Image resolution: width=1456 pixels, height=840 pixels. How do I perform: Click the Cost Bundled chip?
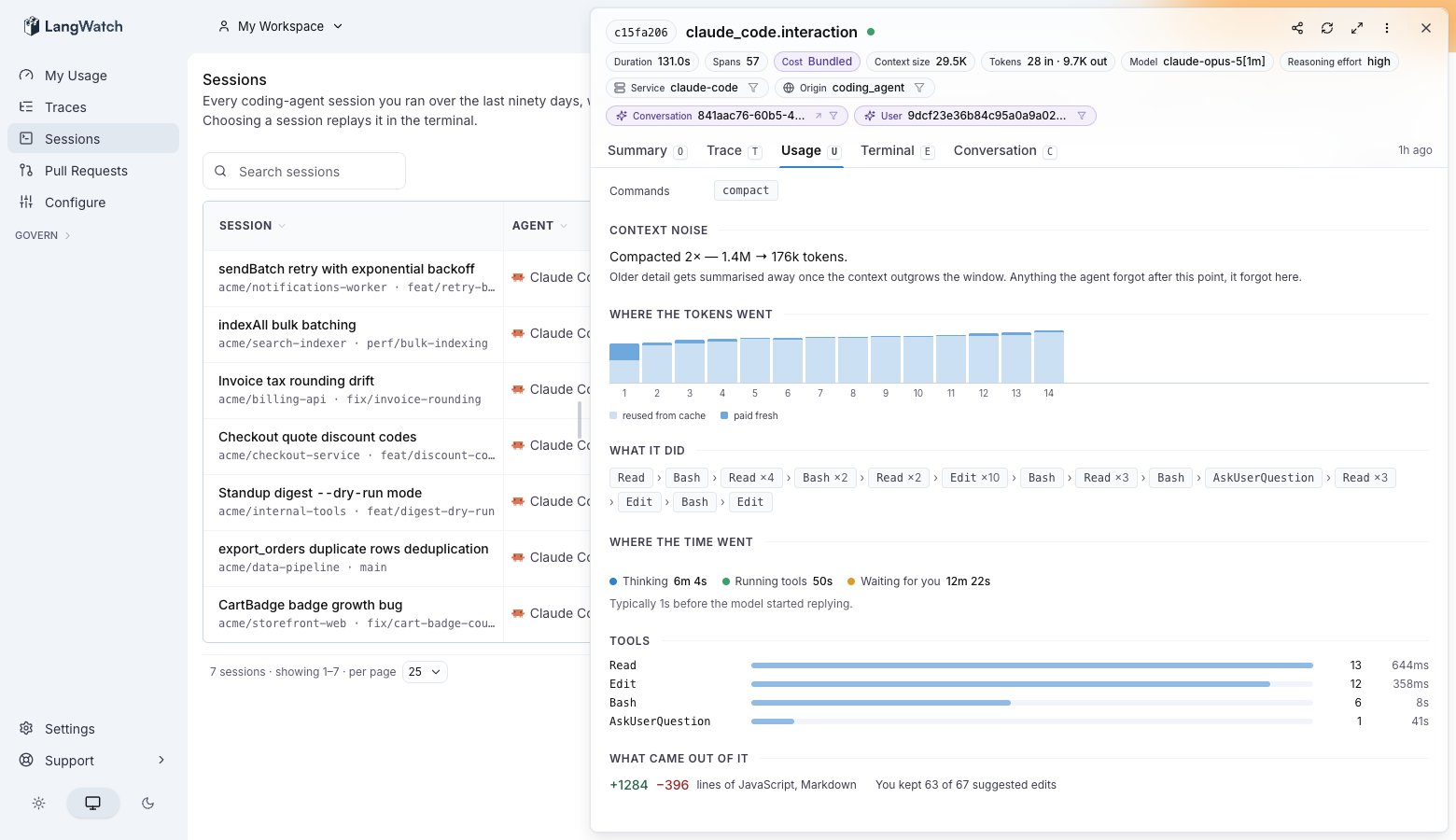tap(817, 62)
